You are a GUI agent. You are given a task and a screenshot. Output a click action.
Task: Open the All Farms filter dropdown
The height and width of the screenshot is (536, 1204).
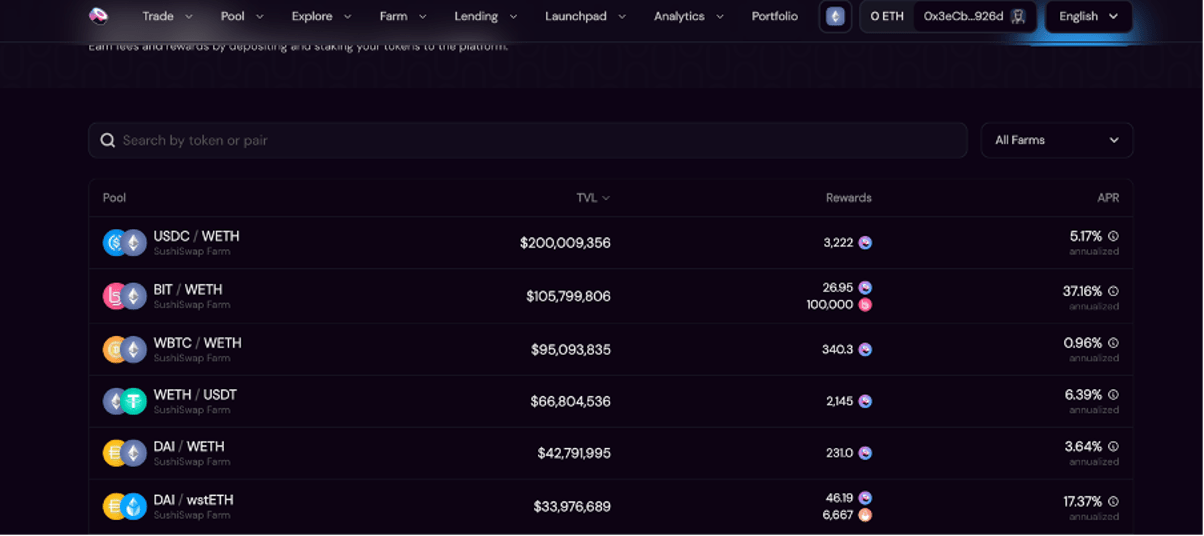[x=1056, y=140]
